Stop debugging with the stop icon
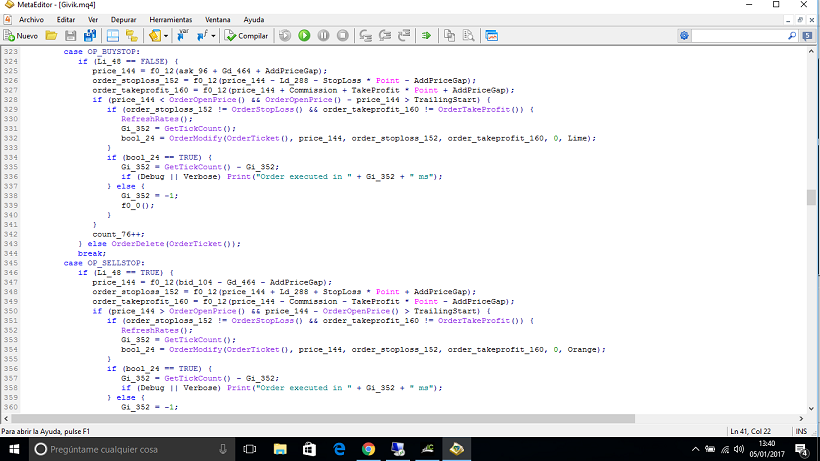820x461 pixels. pos(342,36)
